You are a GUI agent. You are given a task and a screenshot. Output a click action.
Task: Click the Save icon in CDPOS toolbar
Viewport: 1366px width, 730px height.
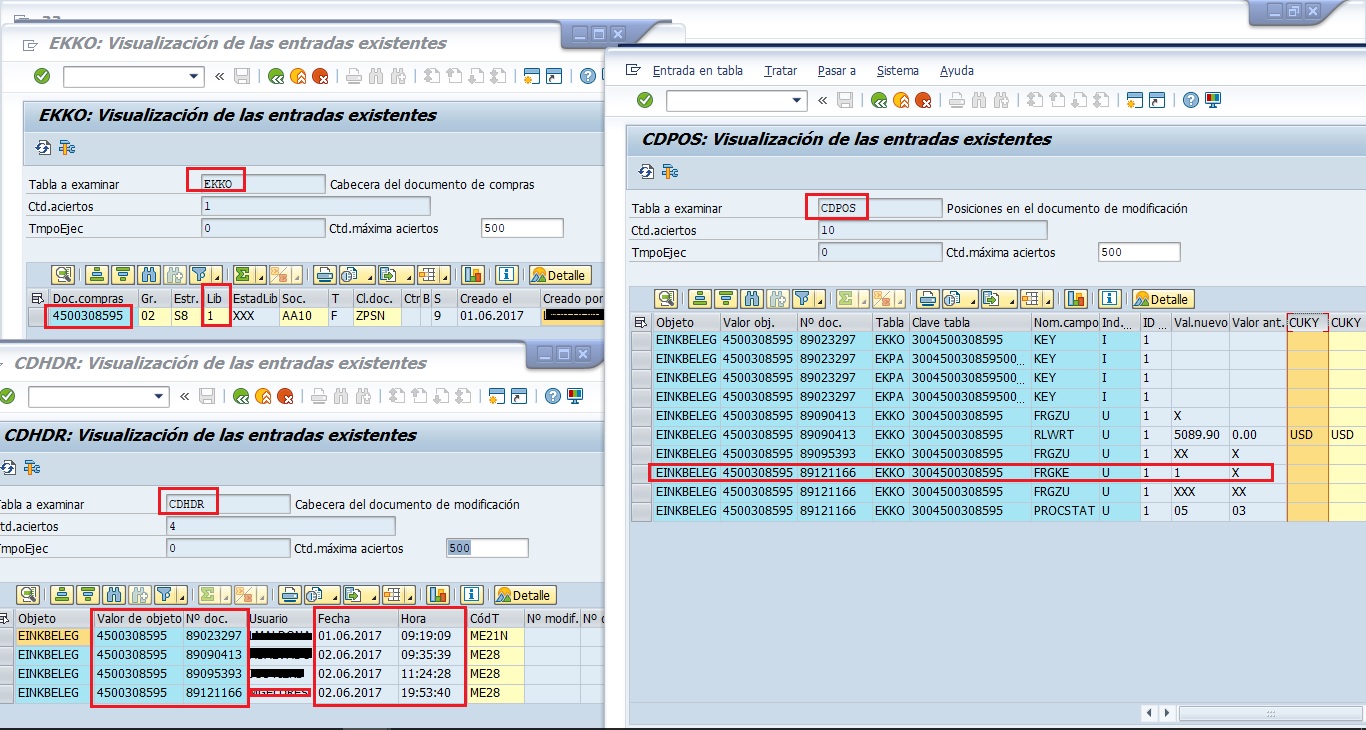(x=844, y=99)
